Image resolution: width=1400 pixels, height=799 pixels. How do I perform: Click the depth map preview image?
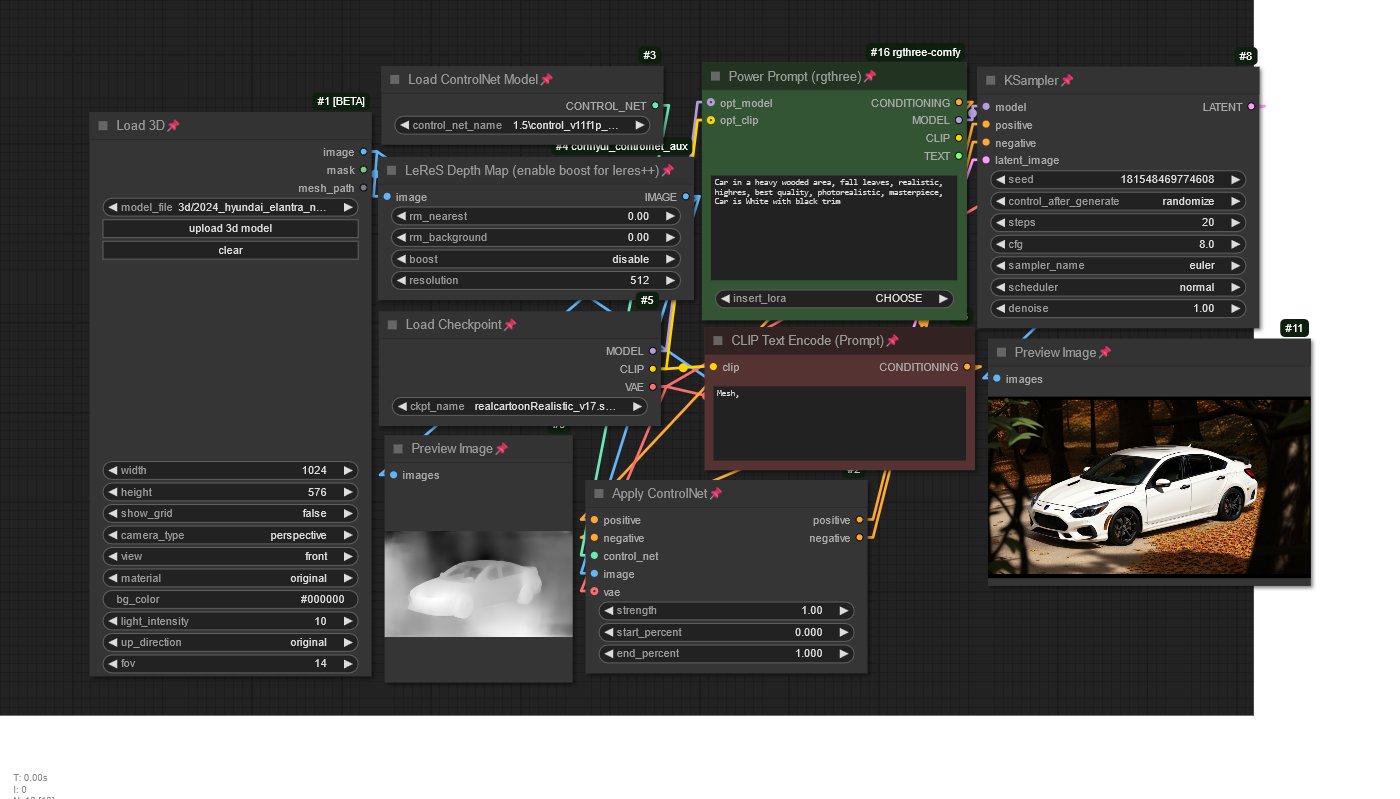click(478, 584)
